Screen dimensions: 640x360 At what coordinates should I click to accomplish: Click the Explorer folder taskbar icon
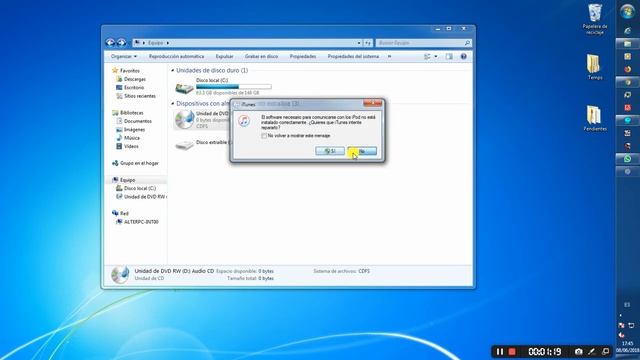pos(628,44)
